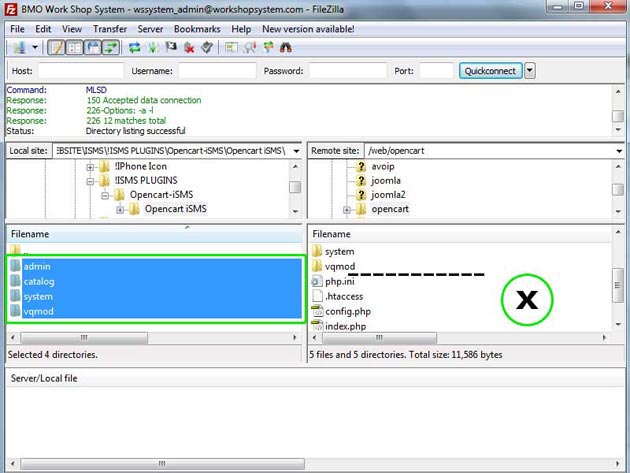Toggle local directory tree display

point(75,48)
